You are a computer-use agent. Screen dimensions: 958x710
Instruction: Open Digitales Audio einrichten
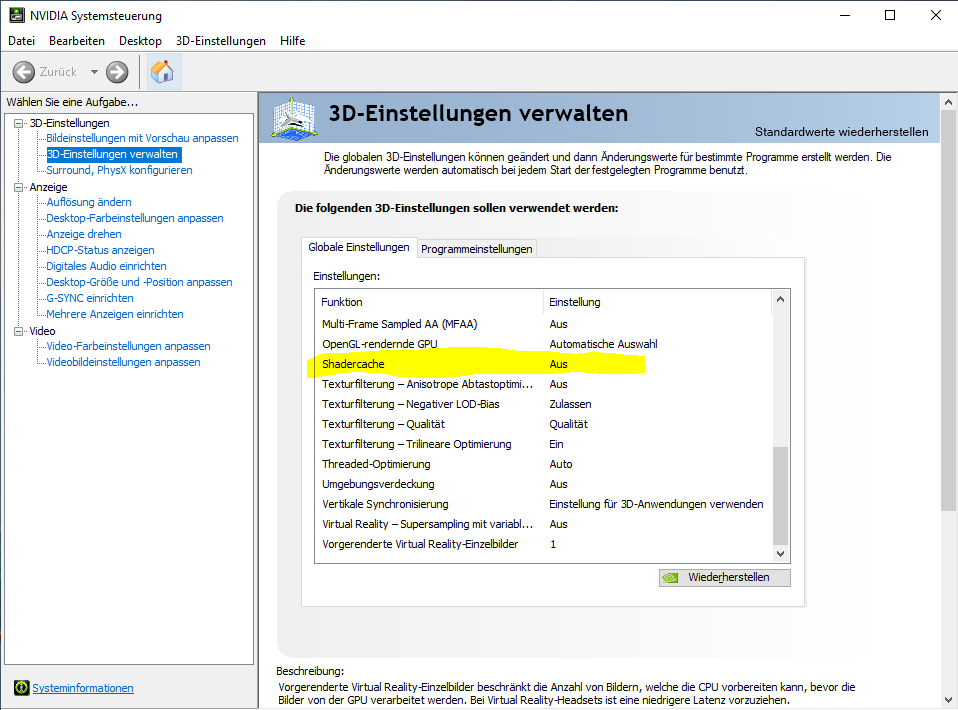pyautogui.click(x=106, y=266)
